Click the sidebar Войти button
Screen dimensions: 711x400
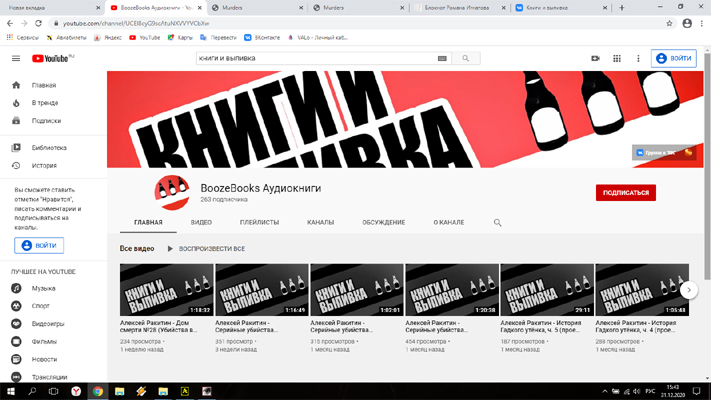[39, 245]
